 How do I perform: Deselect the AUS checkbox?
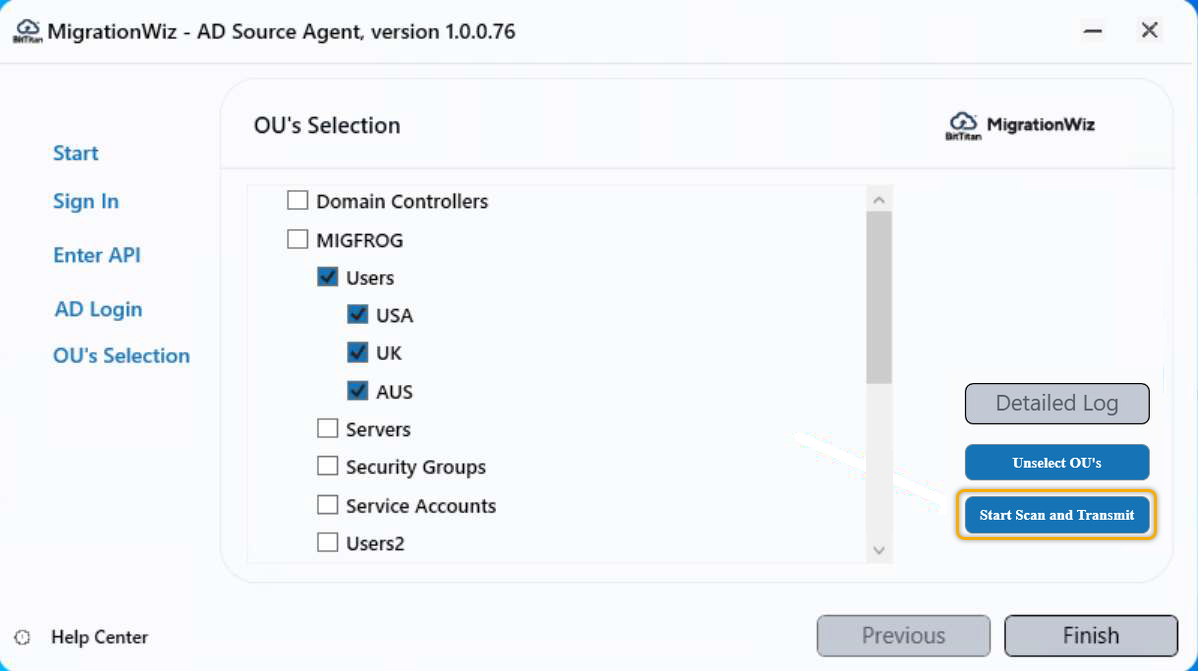coord(357,391)
